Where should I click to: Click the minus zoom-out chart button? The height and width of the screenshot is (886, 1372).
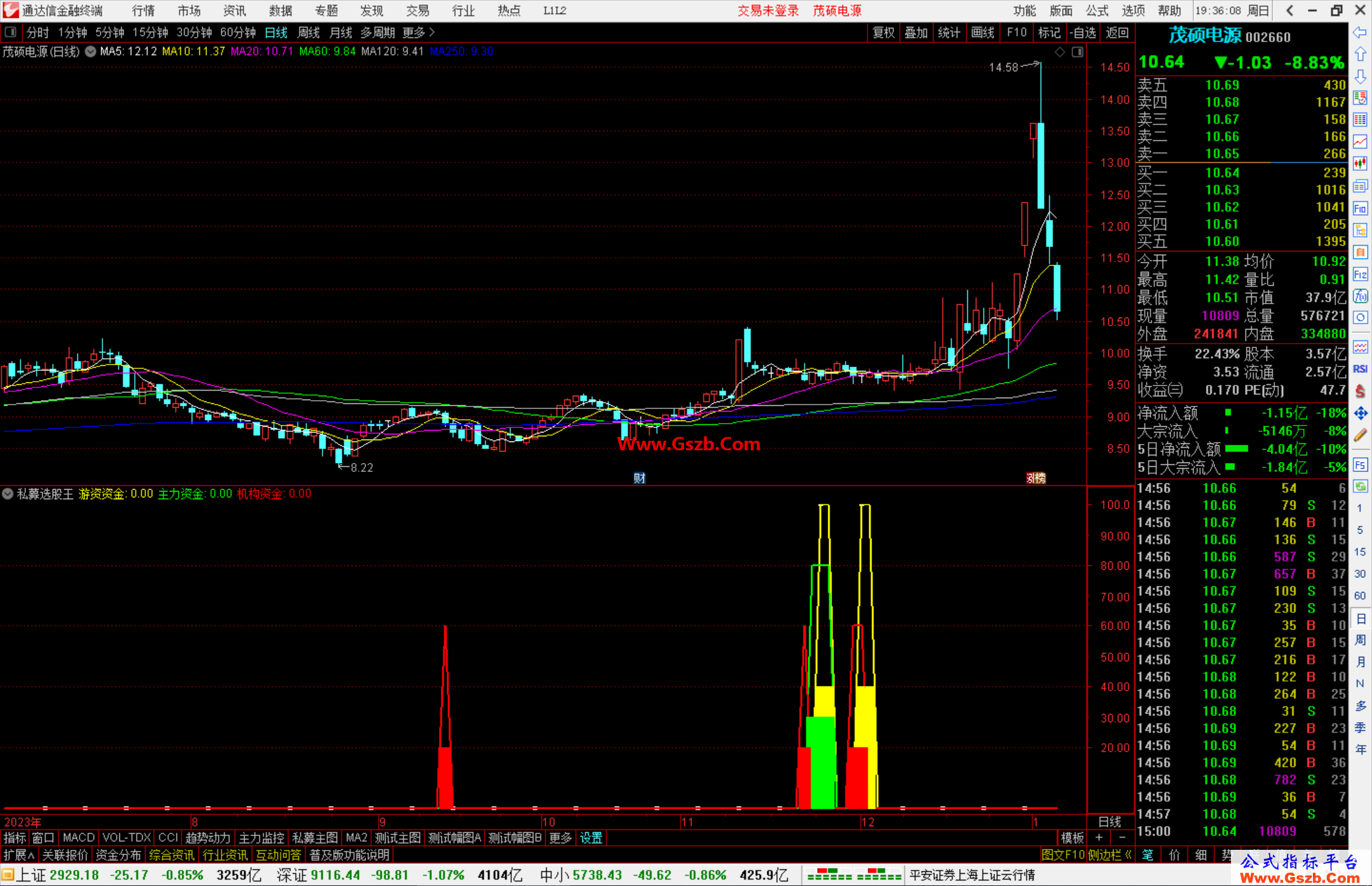1122,838
